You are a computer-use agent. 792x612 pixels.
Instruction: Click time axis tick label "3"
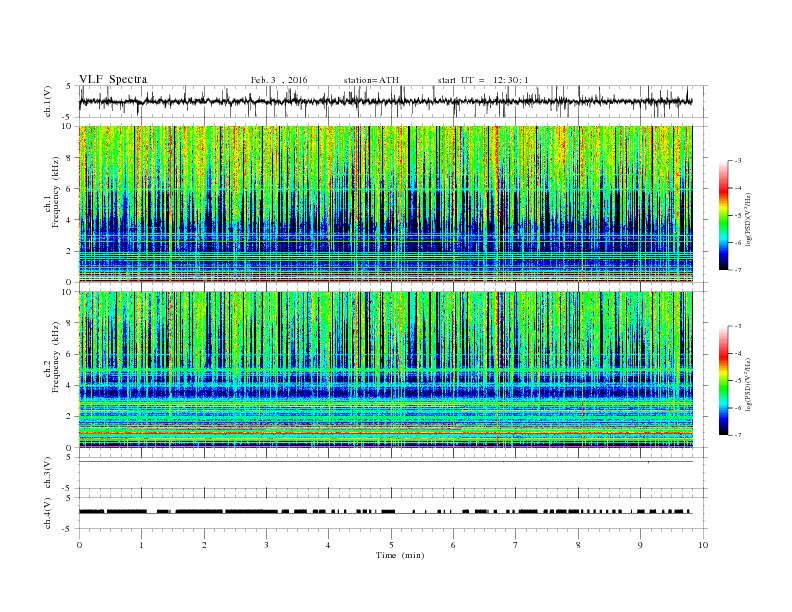[266, 545]
